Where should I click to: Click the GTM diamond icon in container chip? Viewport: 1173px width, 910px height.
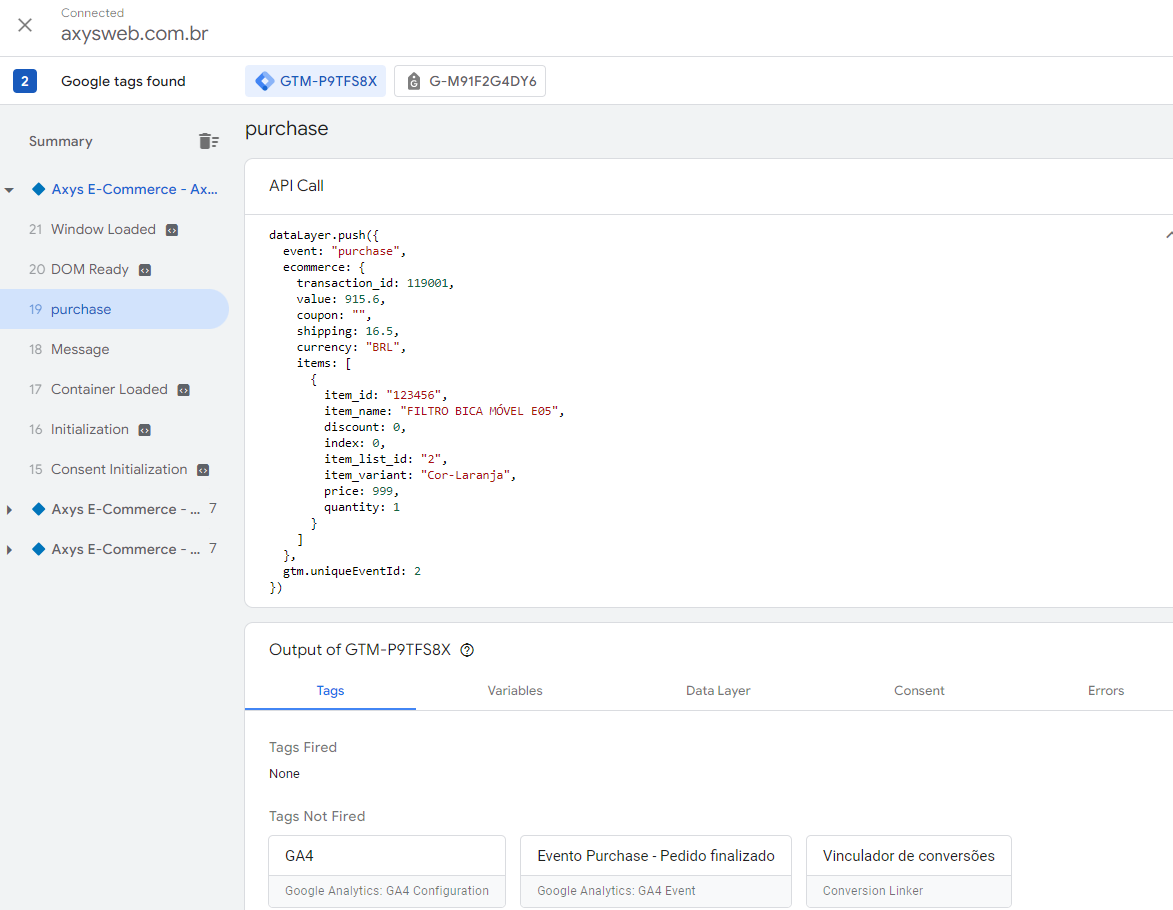pyautogui.click(x=264, y=81)
